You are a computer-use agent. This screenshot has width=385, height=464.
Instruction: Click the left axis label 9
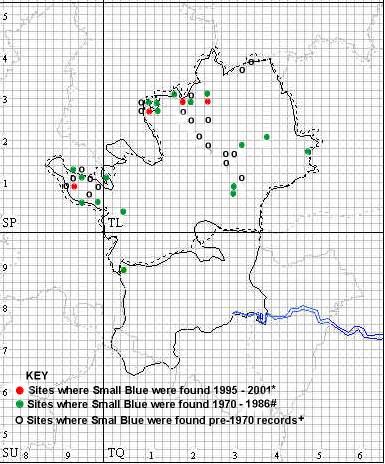[x=5, y=267]
